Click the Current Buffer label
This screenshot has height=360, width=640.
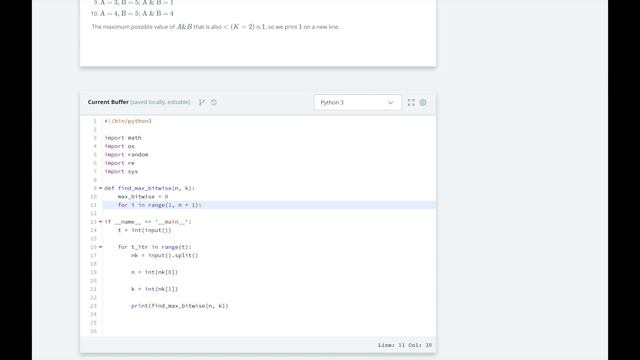pyautogui.click(x=108, y=102)
